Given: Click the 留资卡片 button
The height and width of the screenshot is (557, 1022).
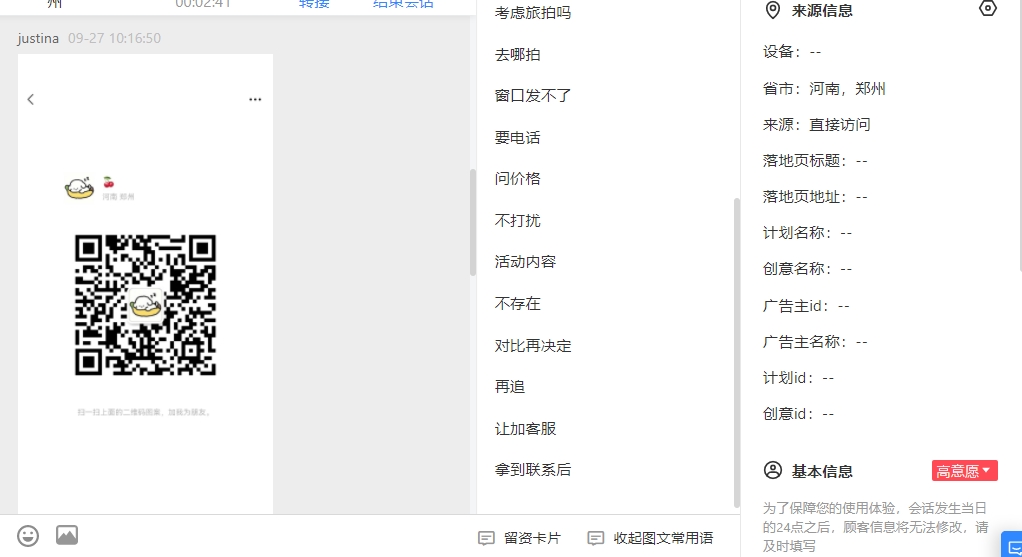Looking at the screenshot, I should (519, 538).
